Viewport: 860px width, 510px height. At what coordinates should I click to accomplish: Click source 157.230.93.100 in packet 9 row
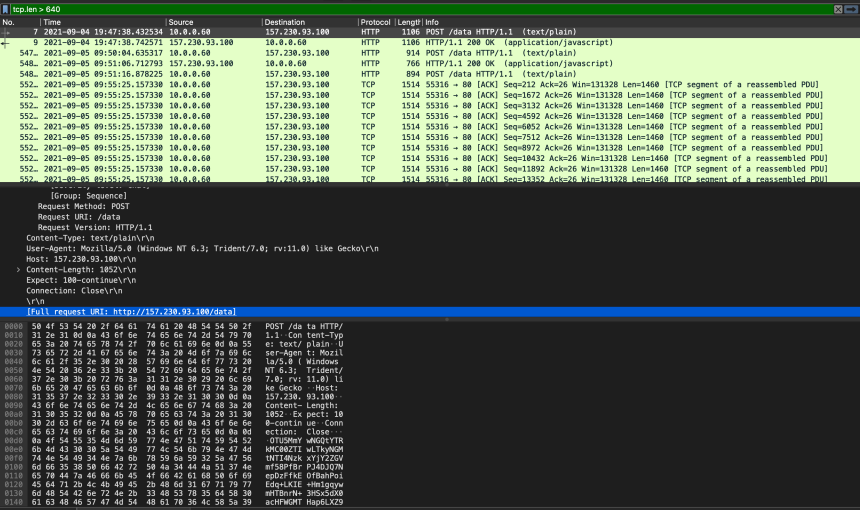[x=201, y=43]
